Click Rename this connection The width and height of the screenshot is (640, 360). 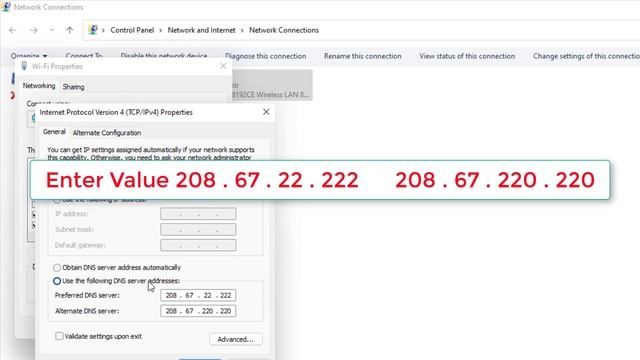(x=362, y=56)
